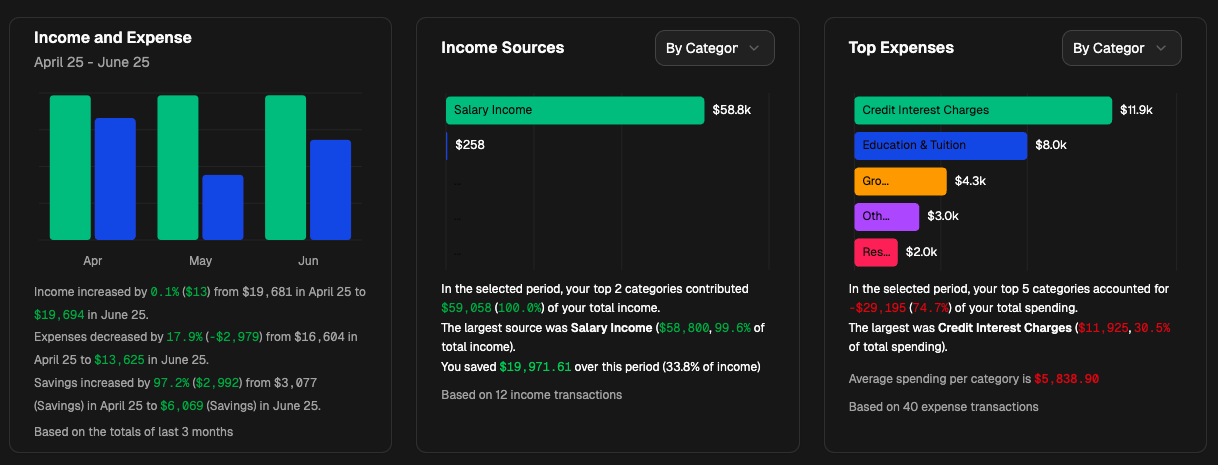Select the green May income bar
This screenshot has width=1218, height=465.
(x=178, y=167)
